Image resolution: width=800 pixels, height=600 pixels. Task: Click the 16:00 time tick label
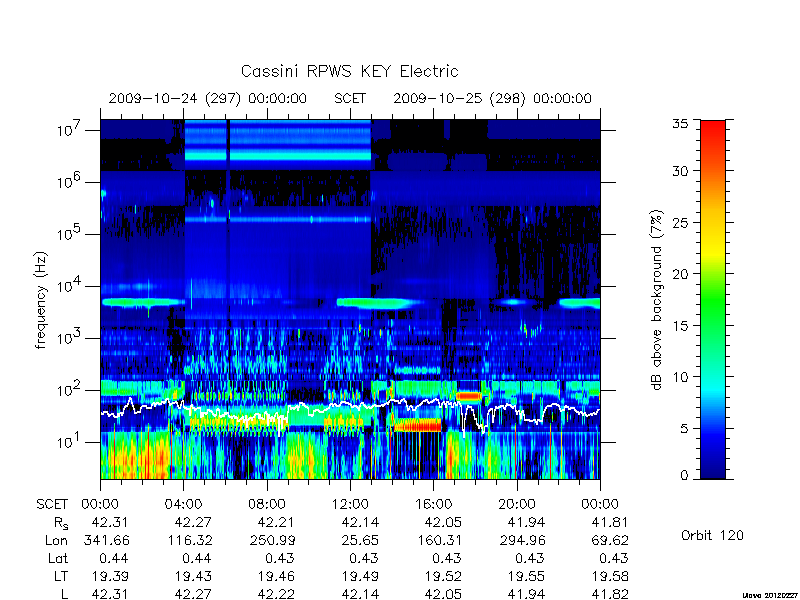click(434, 504)
